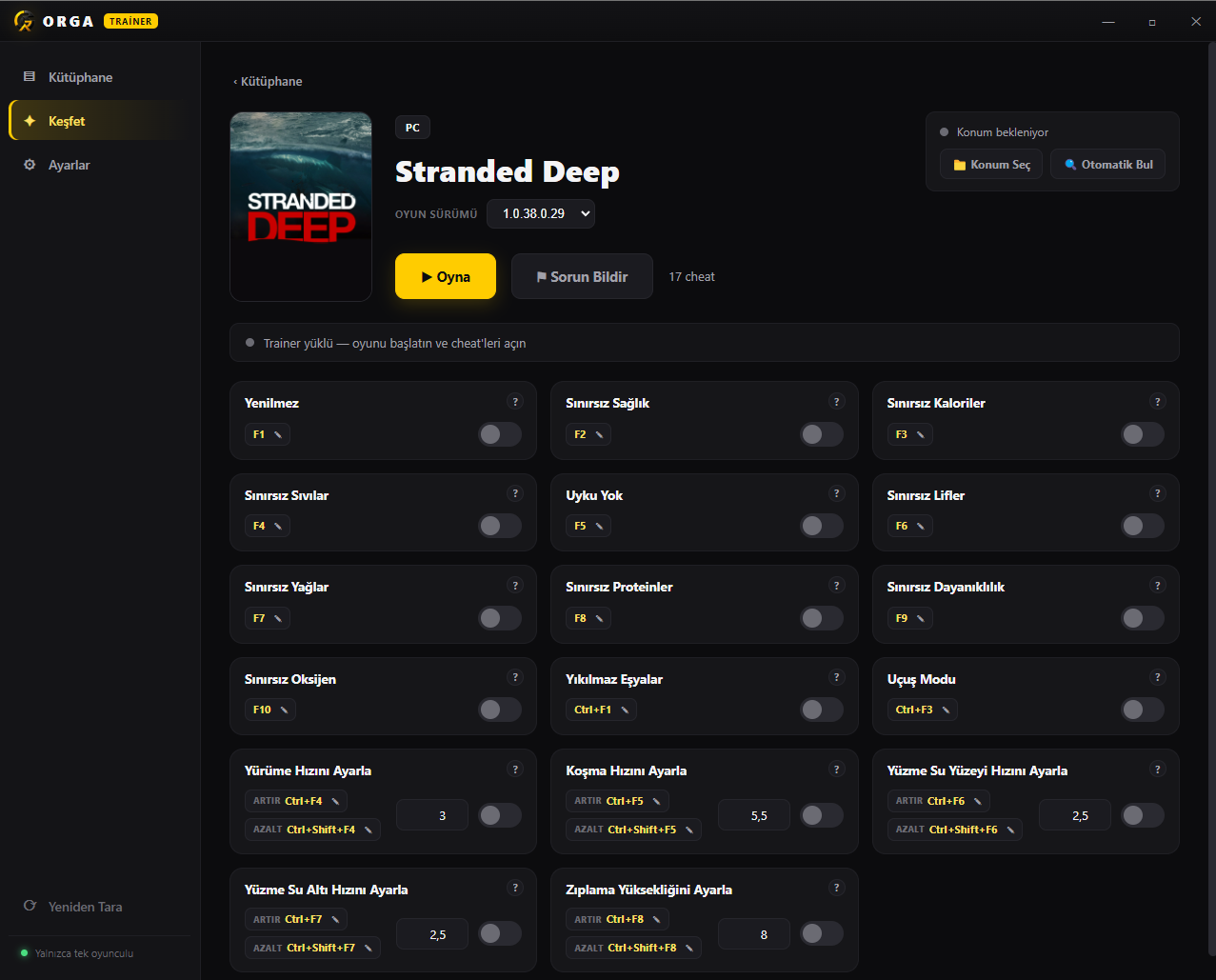
Task: Click the PC platform badge
Action: 412,128
